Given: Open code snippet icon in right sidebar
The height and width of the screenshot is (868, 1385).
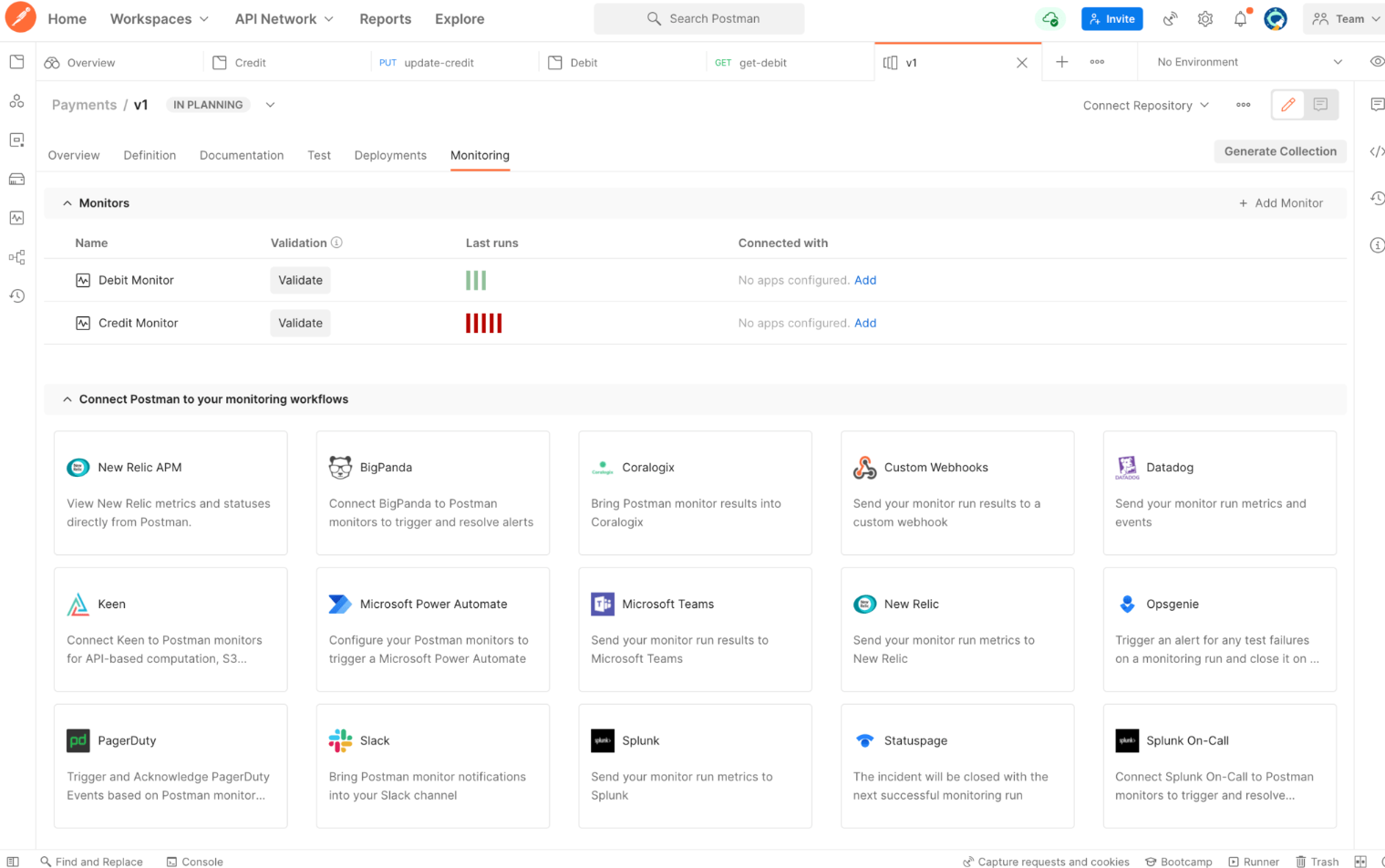Looking at the screenshot, I should point(1377,151).
